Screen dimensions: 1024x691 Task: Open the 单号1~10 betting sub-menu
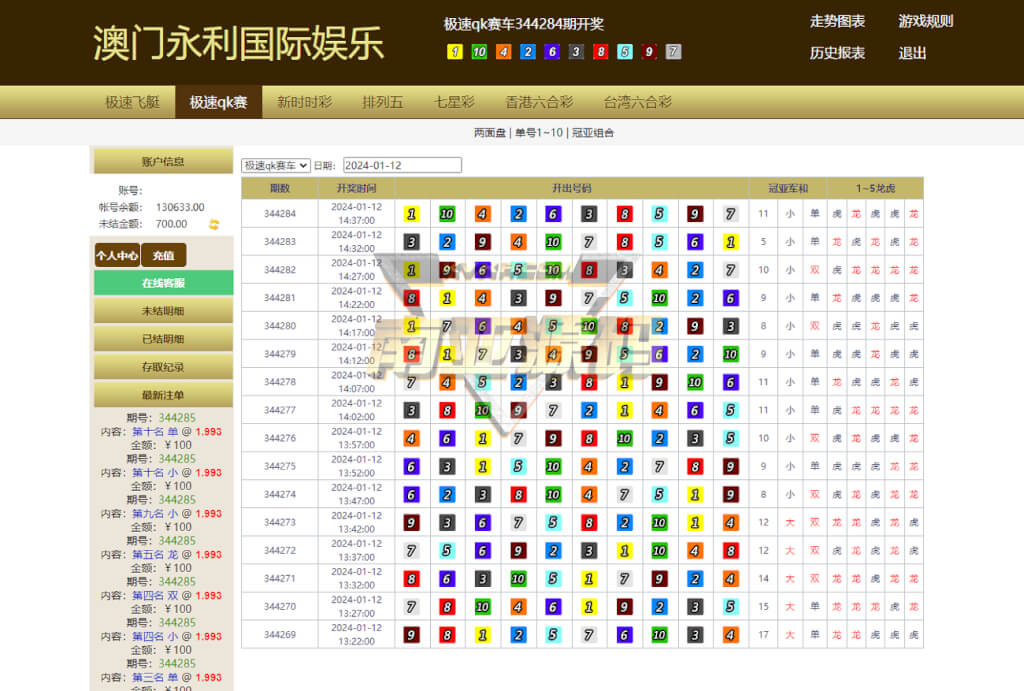pos(539,133)
